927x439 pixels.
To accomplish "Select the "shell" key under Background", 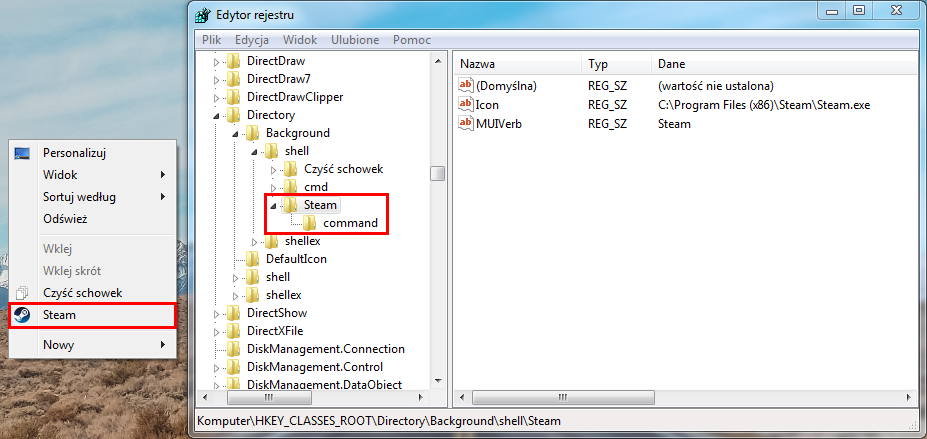I will [297, 151].
